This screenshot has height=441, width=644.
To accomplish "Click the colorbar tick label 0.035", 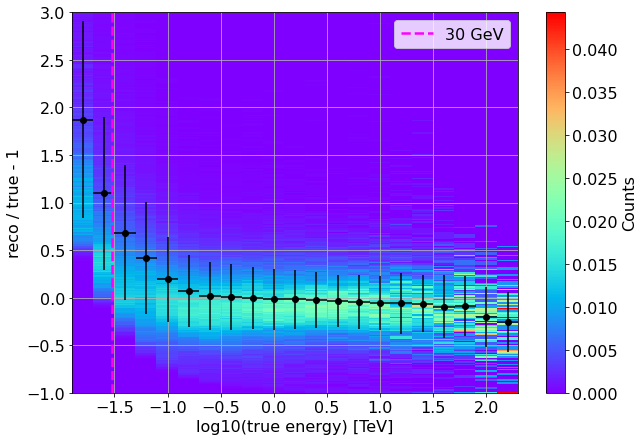I will click(594, 93).
